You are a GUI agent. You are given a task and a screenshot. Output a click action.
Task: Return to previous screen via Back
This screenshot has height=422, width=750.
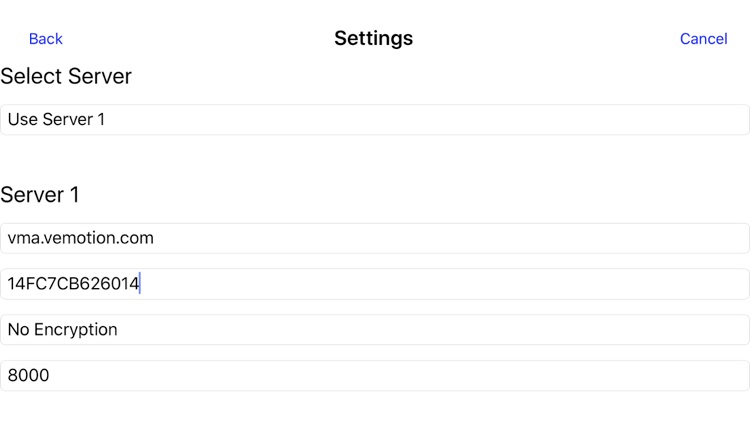click(x=46, y=39)
